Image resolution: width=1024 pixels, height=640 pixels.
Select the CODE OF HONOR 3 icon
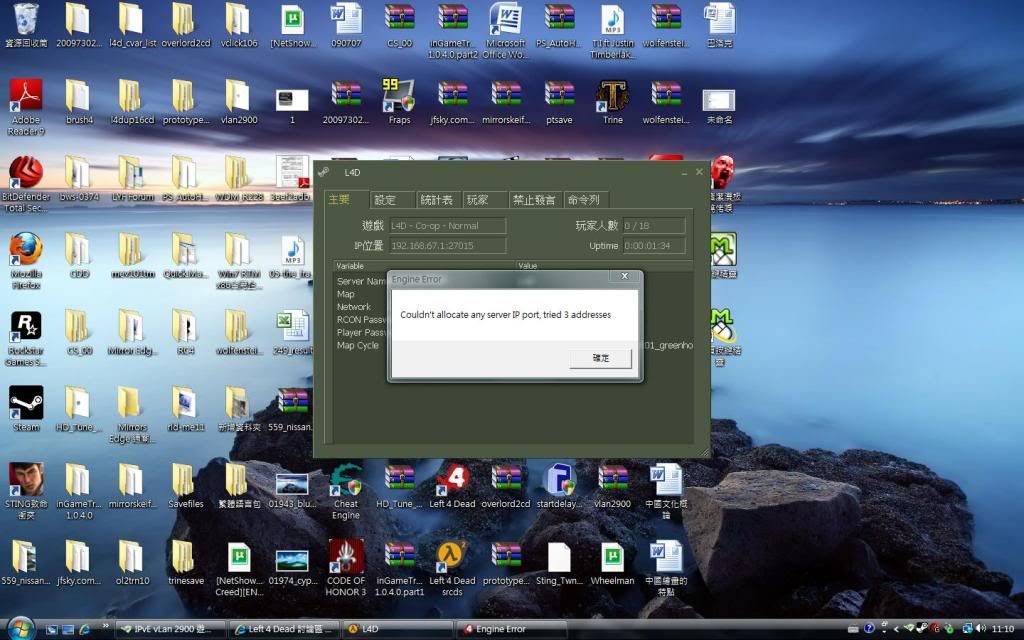coord(346,559)
